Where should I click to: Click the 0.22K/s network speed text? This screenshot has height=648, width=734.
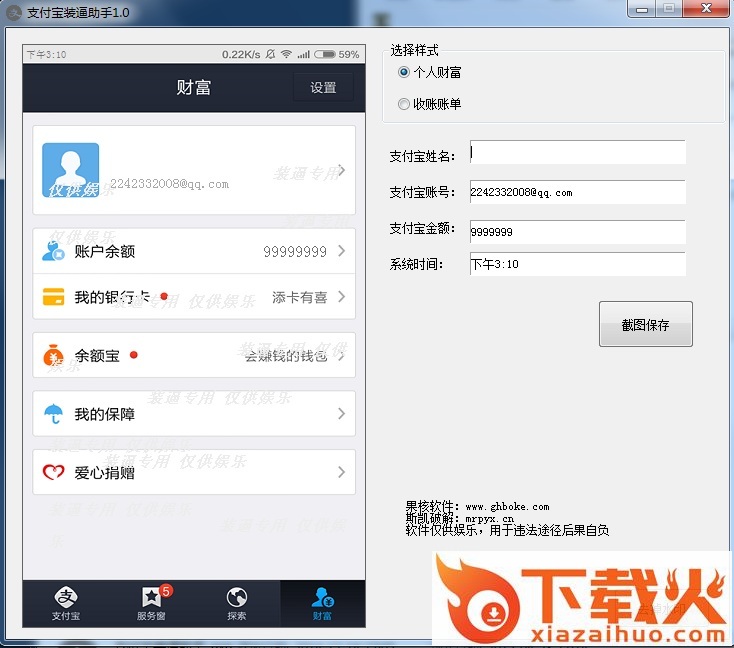click(241, 54)
